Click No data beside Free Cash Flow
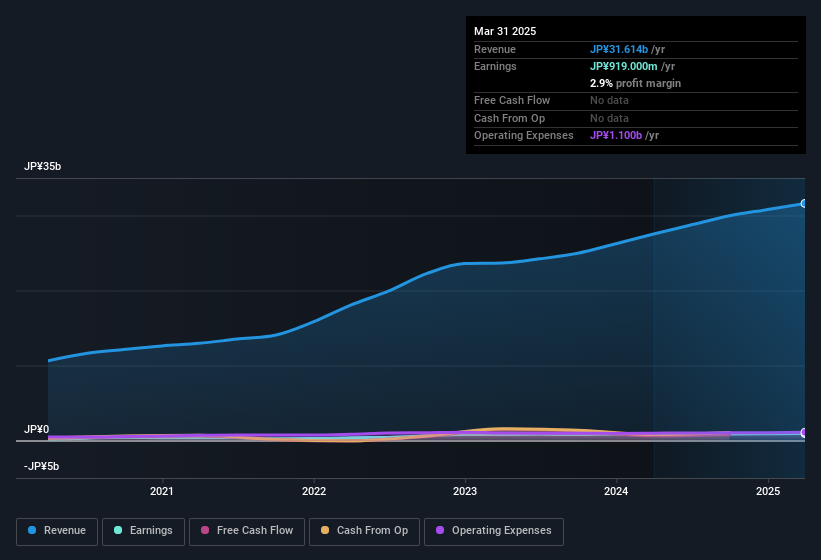 (609, 100)
